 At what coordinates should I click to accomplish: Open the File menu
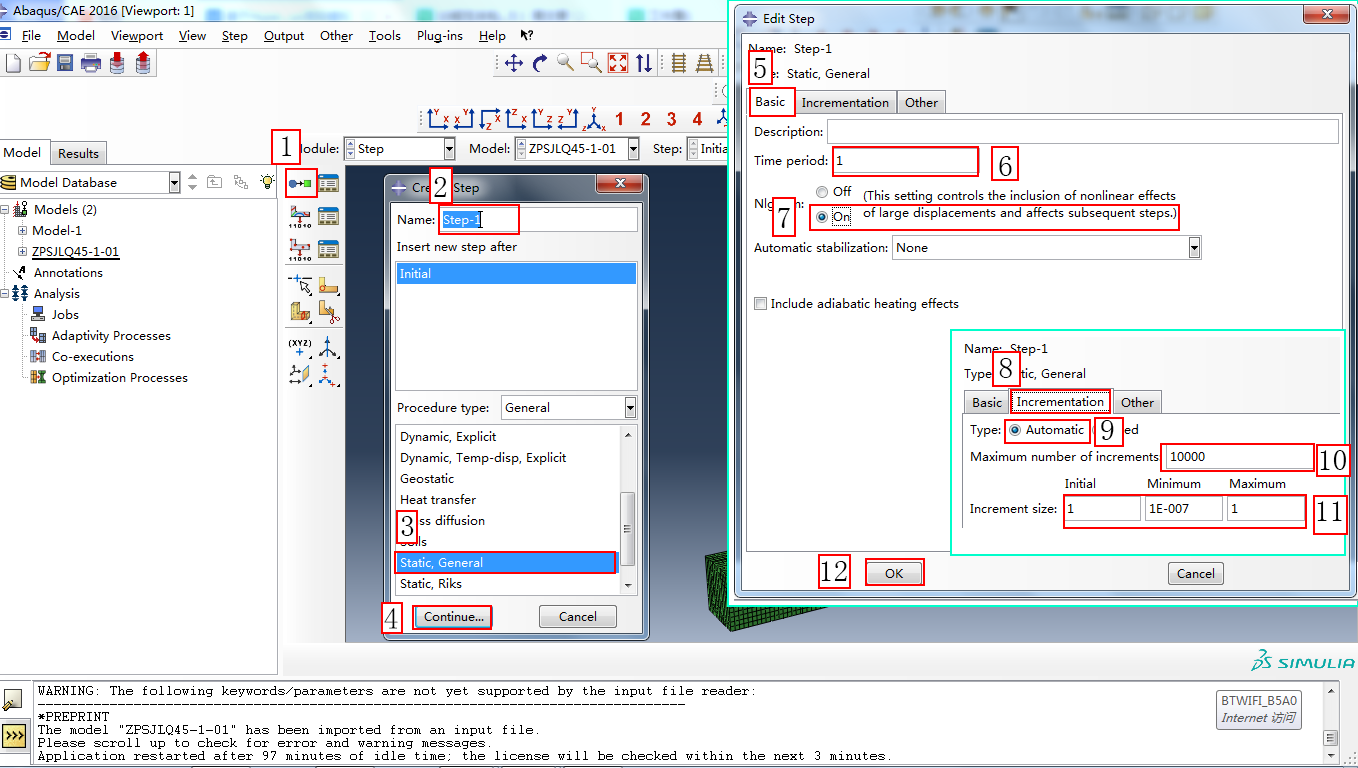coord(31,35)
